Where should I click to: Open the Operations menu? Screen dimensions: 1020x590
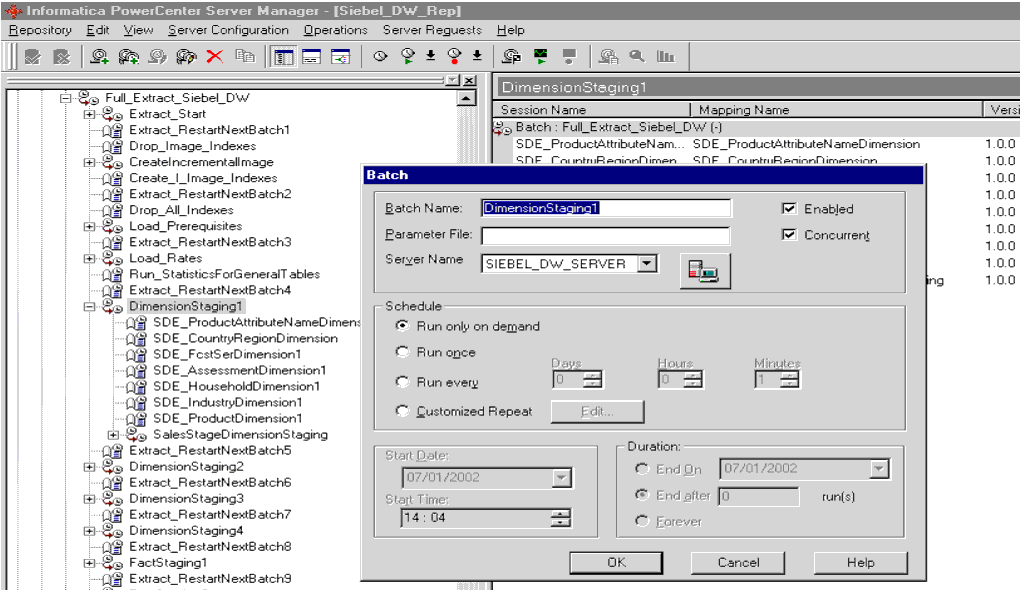coord(336,30)
